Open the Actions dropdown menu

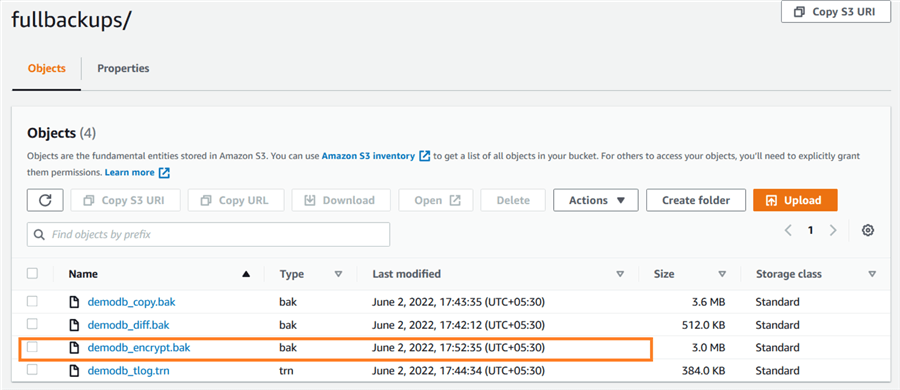[x=596, y=200]
